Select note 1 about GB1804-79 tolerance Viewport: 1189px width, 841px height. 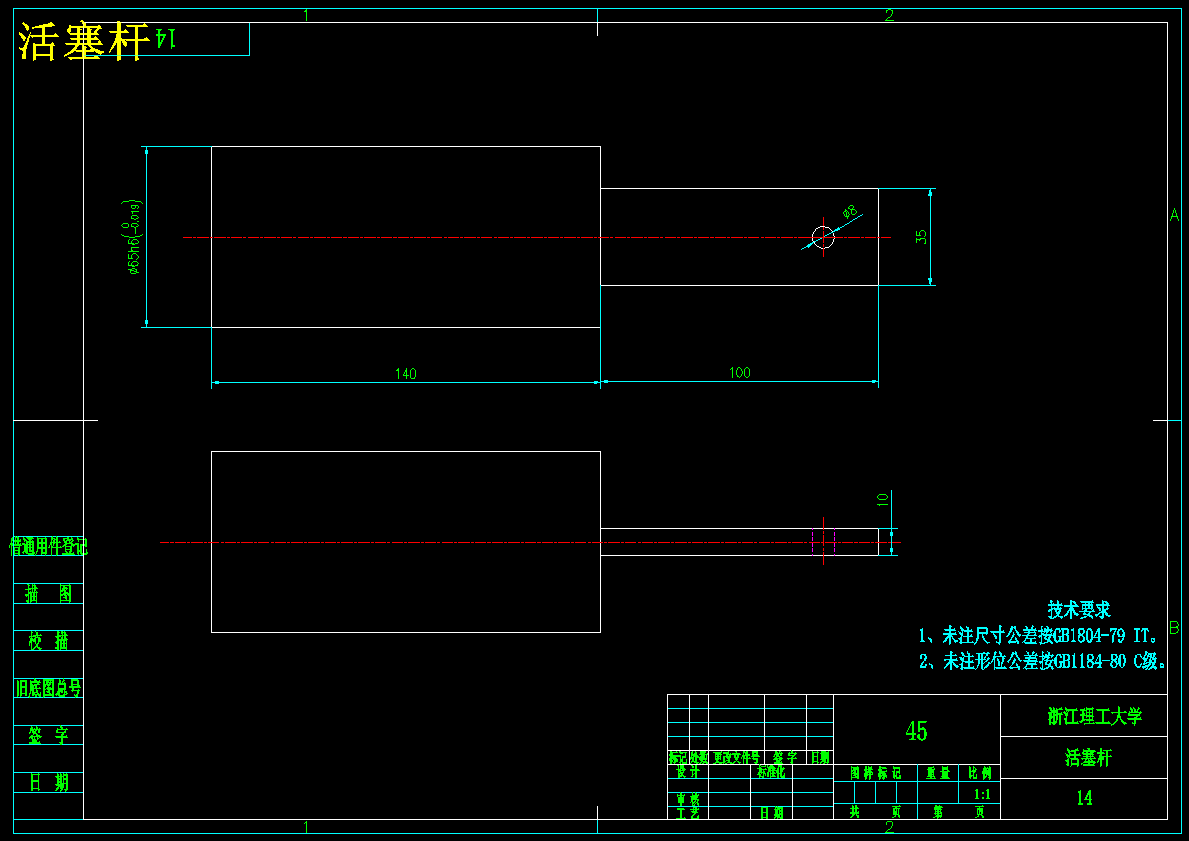point(1039,635)
